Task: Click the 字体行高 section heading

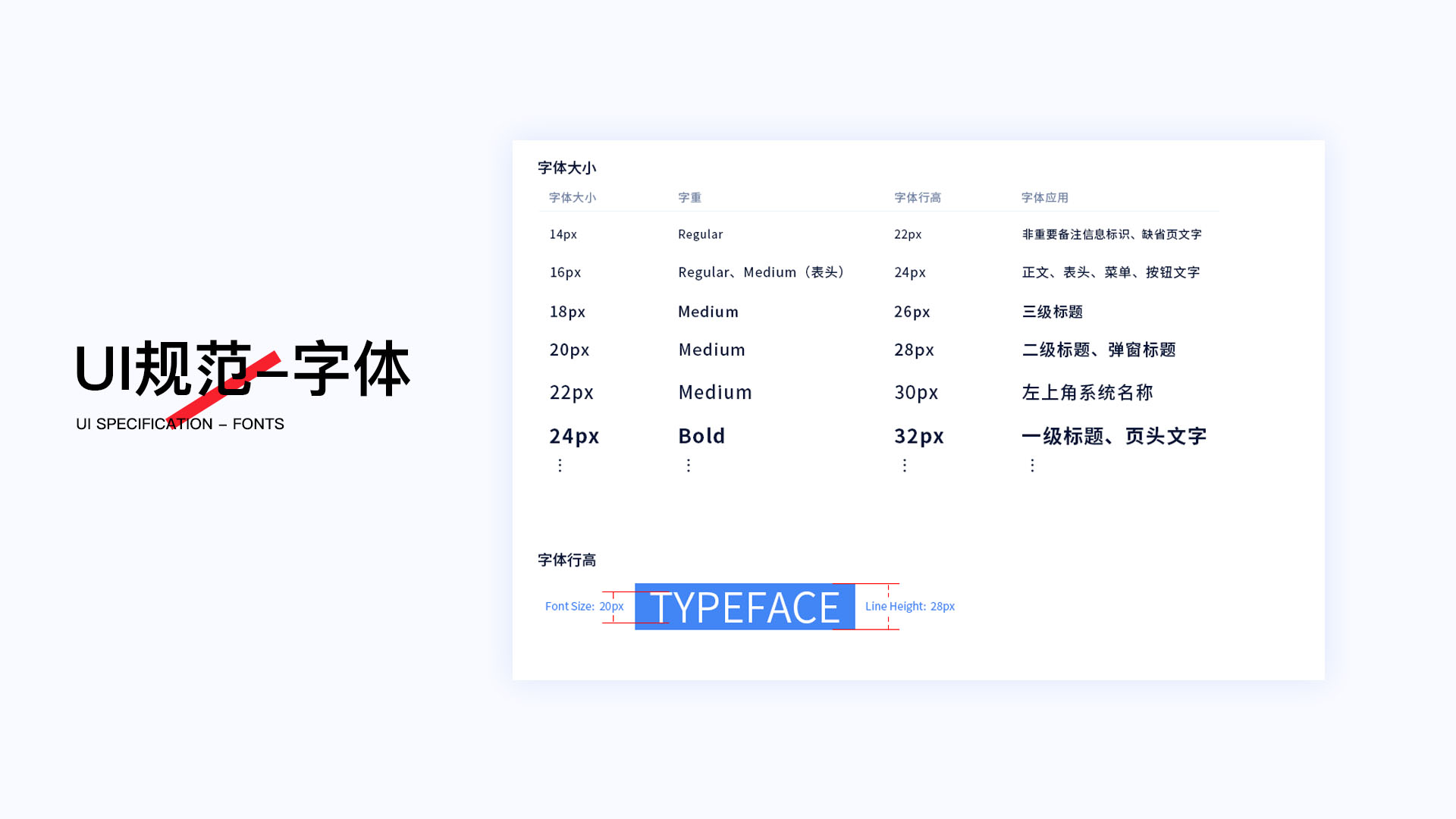Action: (566, 560)
